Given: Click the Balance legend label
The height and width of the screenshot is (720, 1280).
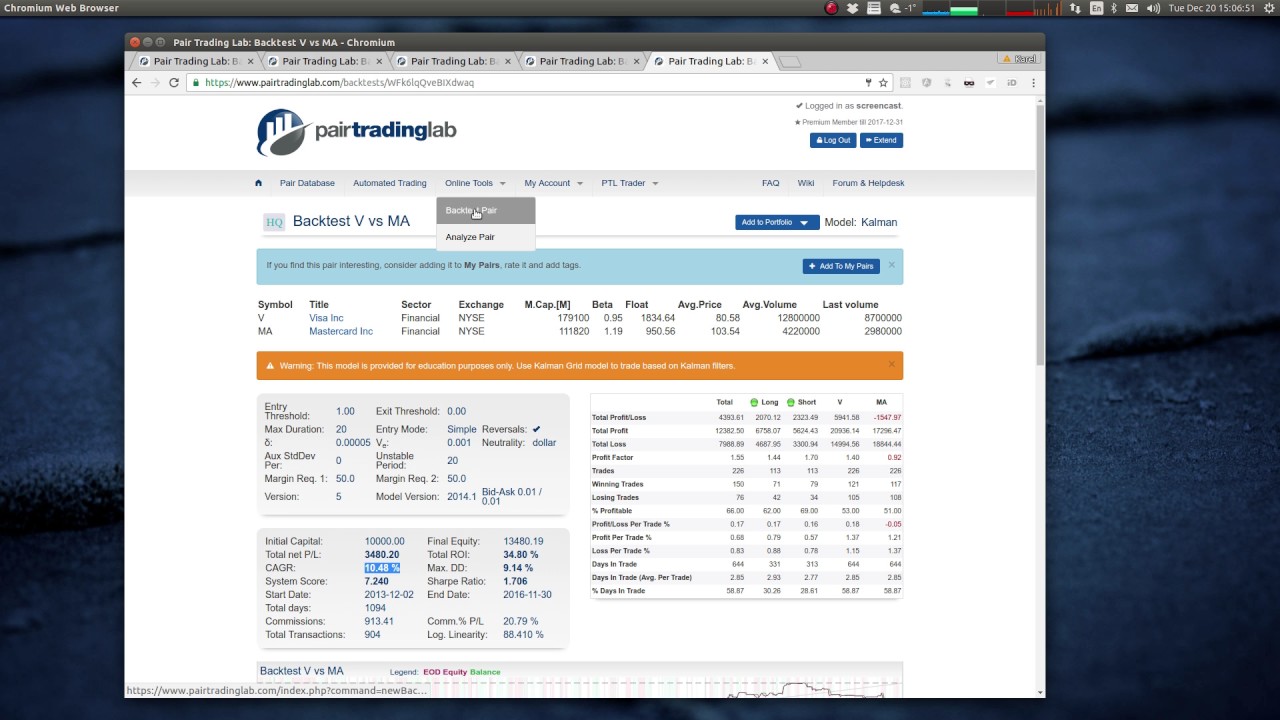Looking at the screenshot, I should click(485, 672).
